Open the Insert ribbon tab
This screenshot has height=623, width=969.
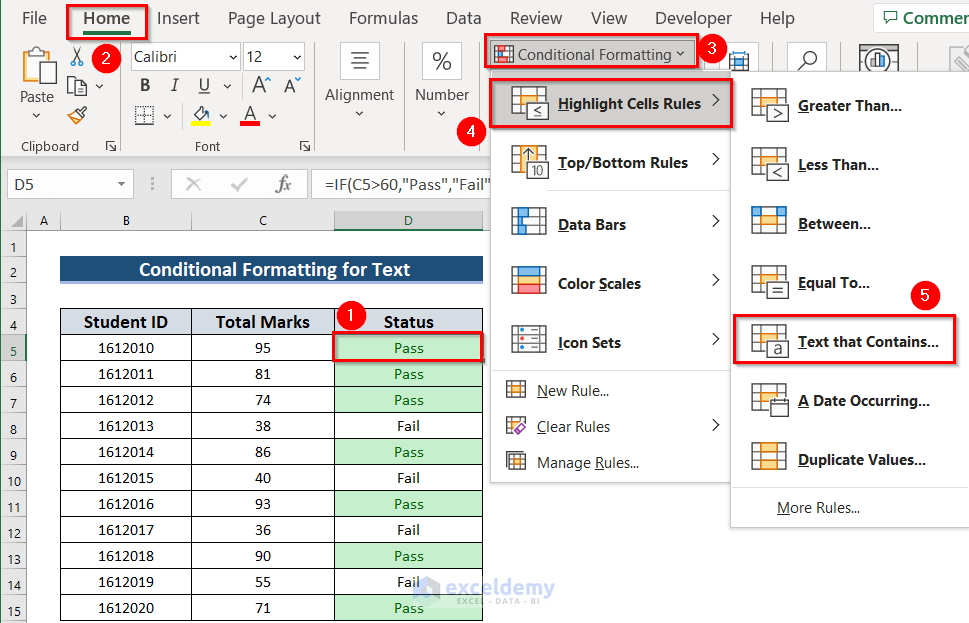point(178,19)
